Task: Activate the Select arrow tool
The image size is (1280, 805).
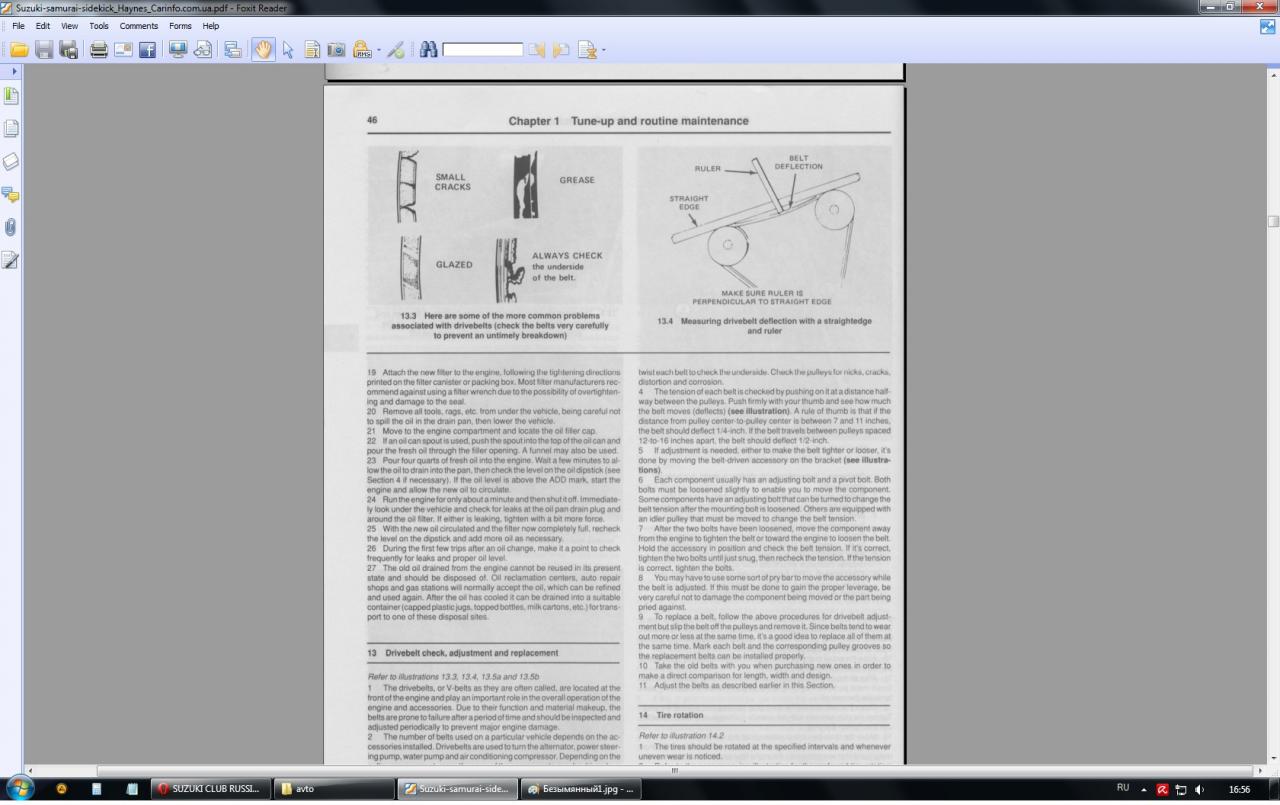Action: (288, 49)
